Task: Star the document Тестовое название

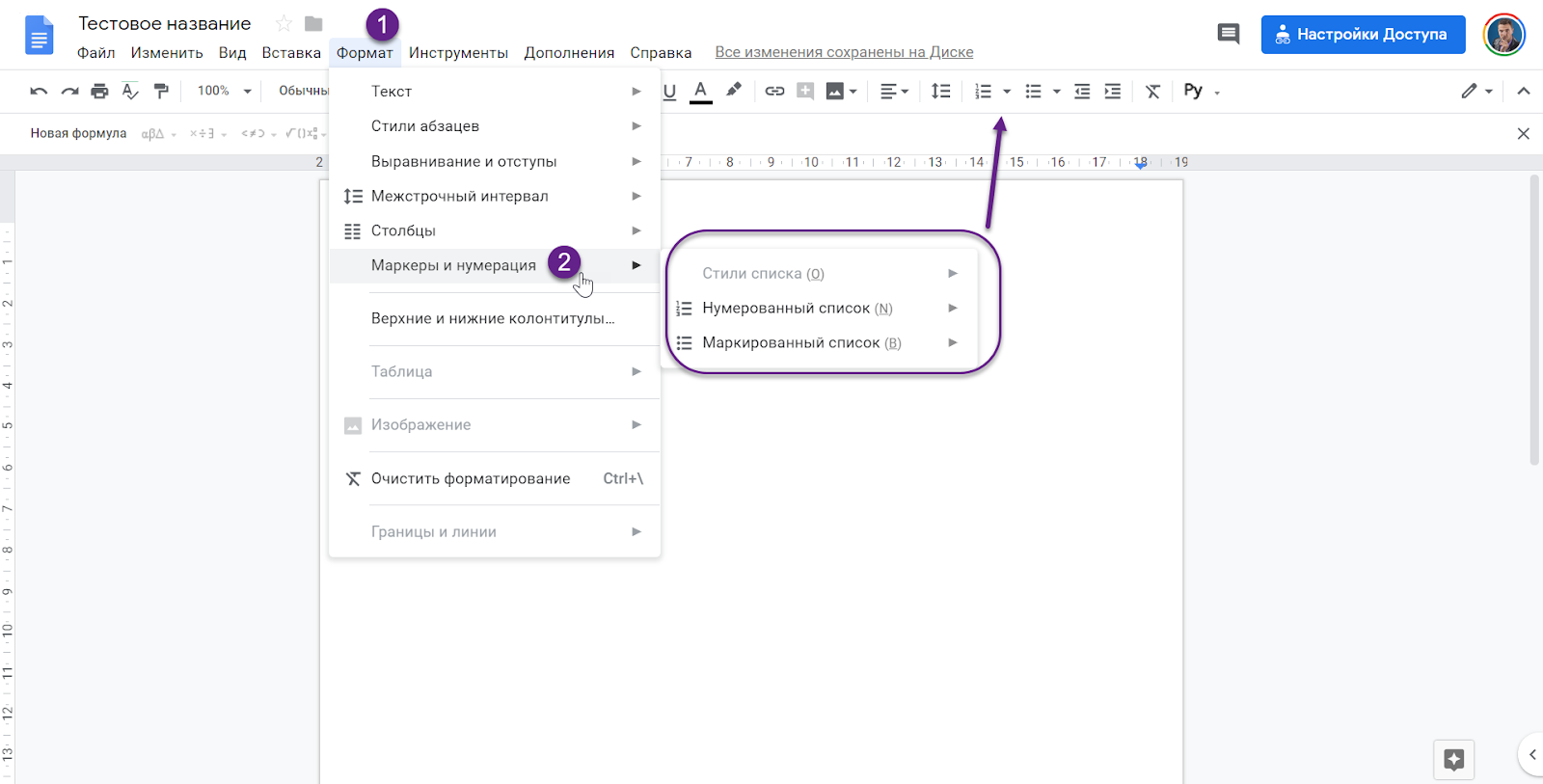Action: click(284, 24)
